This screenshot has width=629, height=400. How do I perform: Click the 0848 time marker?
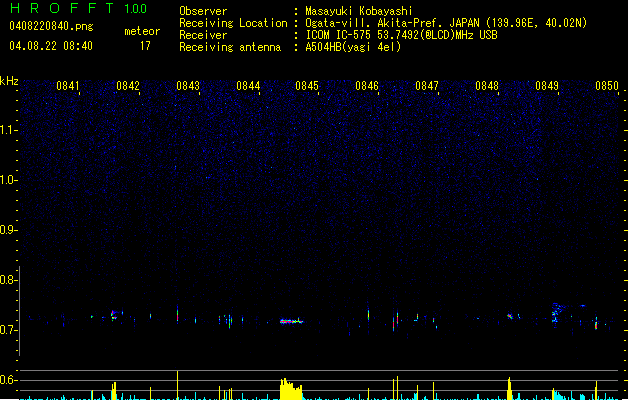click(487, 86)
